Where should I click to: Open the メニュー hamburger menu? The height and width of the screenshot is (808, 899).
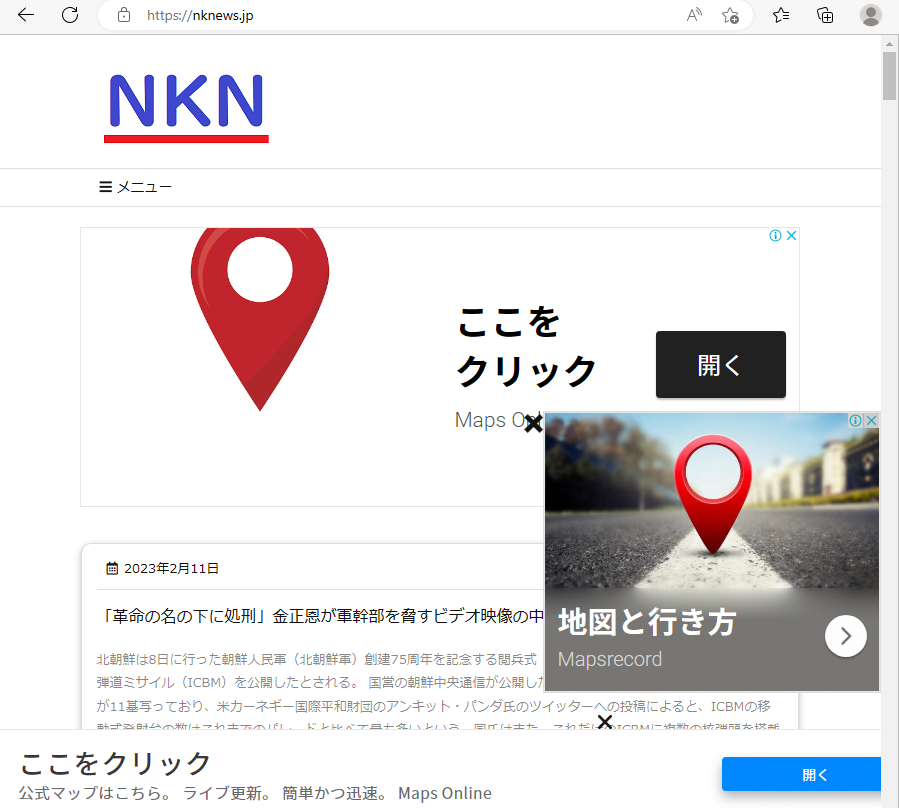click(135, 187)
